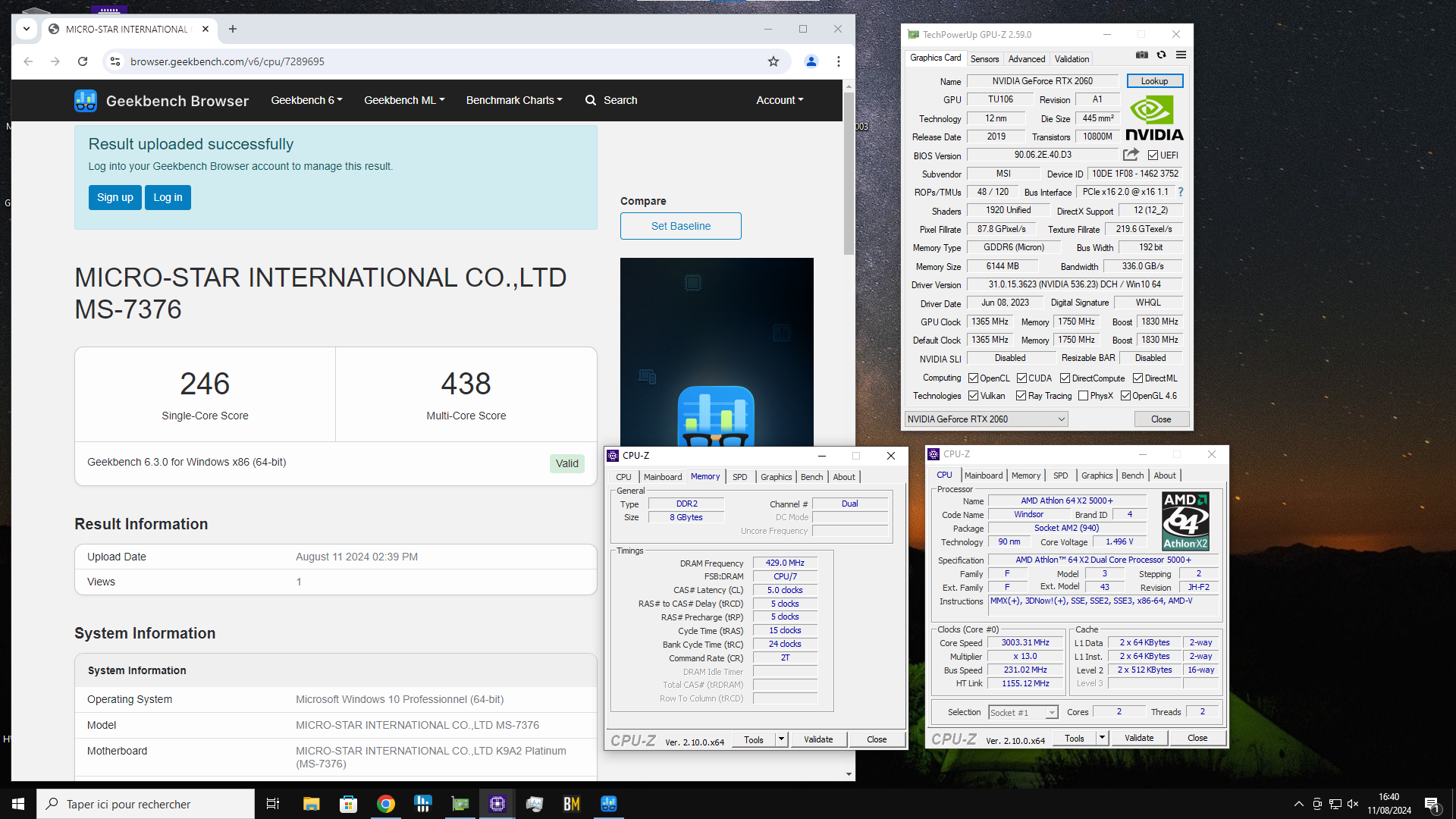Bookmark this page with the star icon
This screenshot has height=819, width=1456.
pyautogui.click(x=773, y=61)
